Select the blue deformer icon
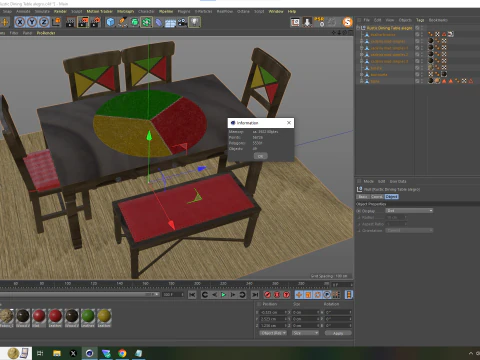The height and width of the screenshot is (360, 480). 159,22
